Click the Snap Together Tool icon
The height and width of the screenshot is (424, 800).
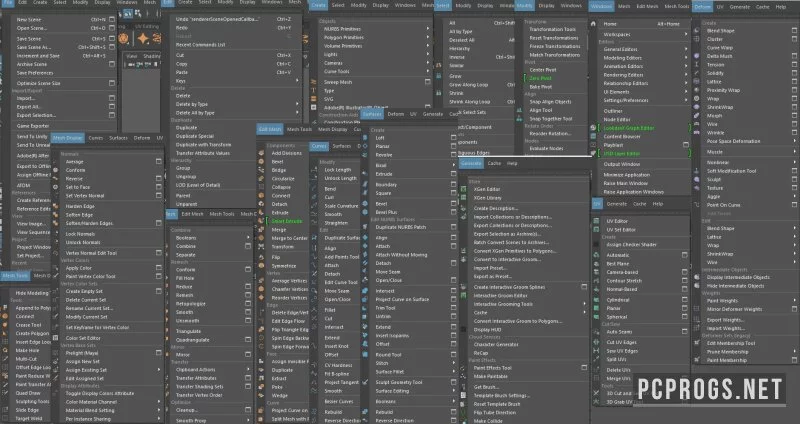pos(519,119)
